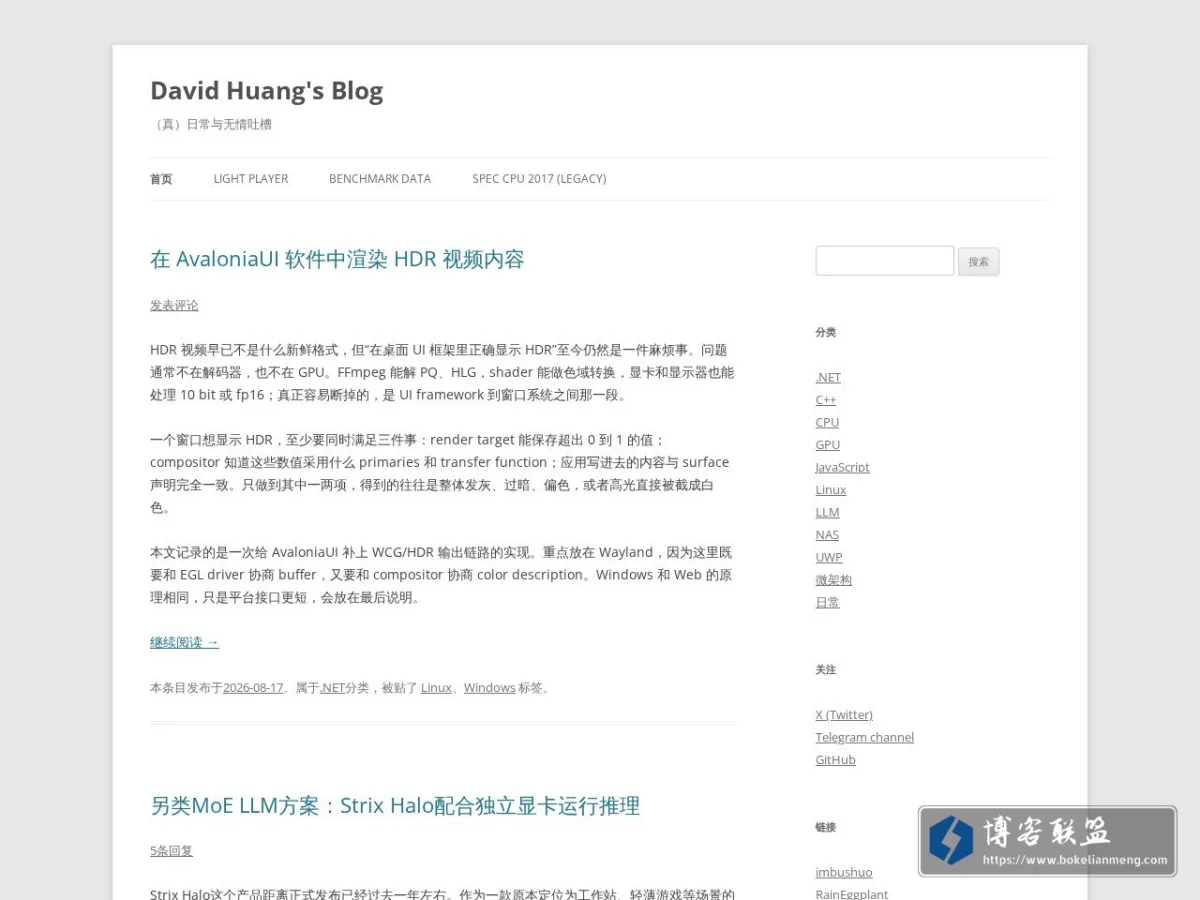Image resolution: width=1200 pixels, height=900 pixels.
Task: Select the C++ category in sidebar
Action: (825, 400)
